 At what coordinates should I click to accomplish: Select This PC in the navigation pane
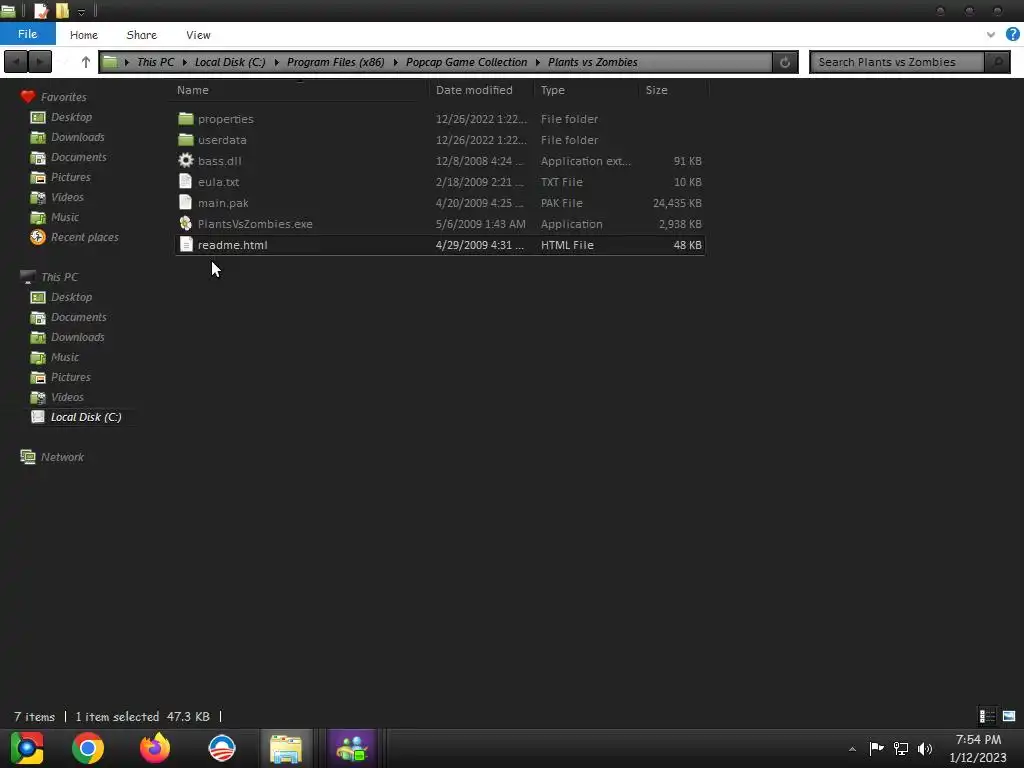click(59, 277)
